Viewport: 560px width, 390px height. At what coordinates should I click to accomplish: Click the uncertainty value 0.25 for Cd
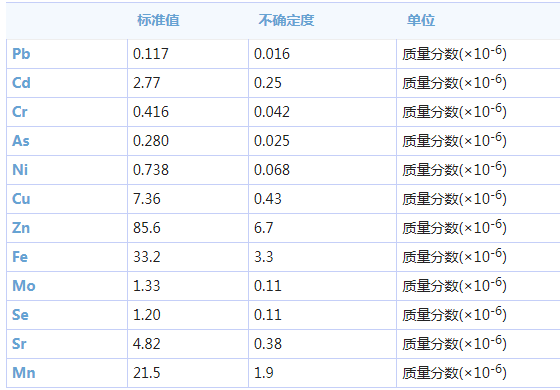coord(268,83)
